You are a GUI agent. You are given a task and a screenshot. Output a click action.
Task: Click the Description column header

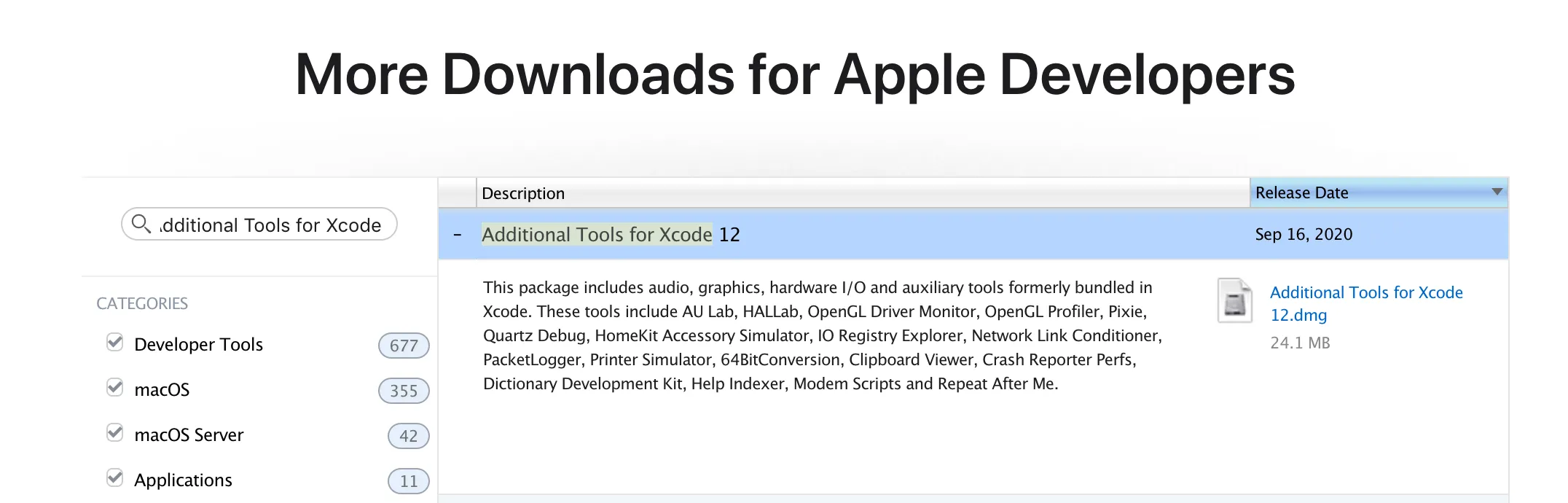pyautogui.click(x=863, y=193)
